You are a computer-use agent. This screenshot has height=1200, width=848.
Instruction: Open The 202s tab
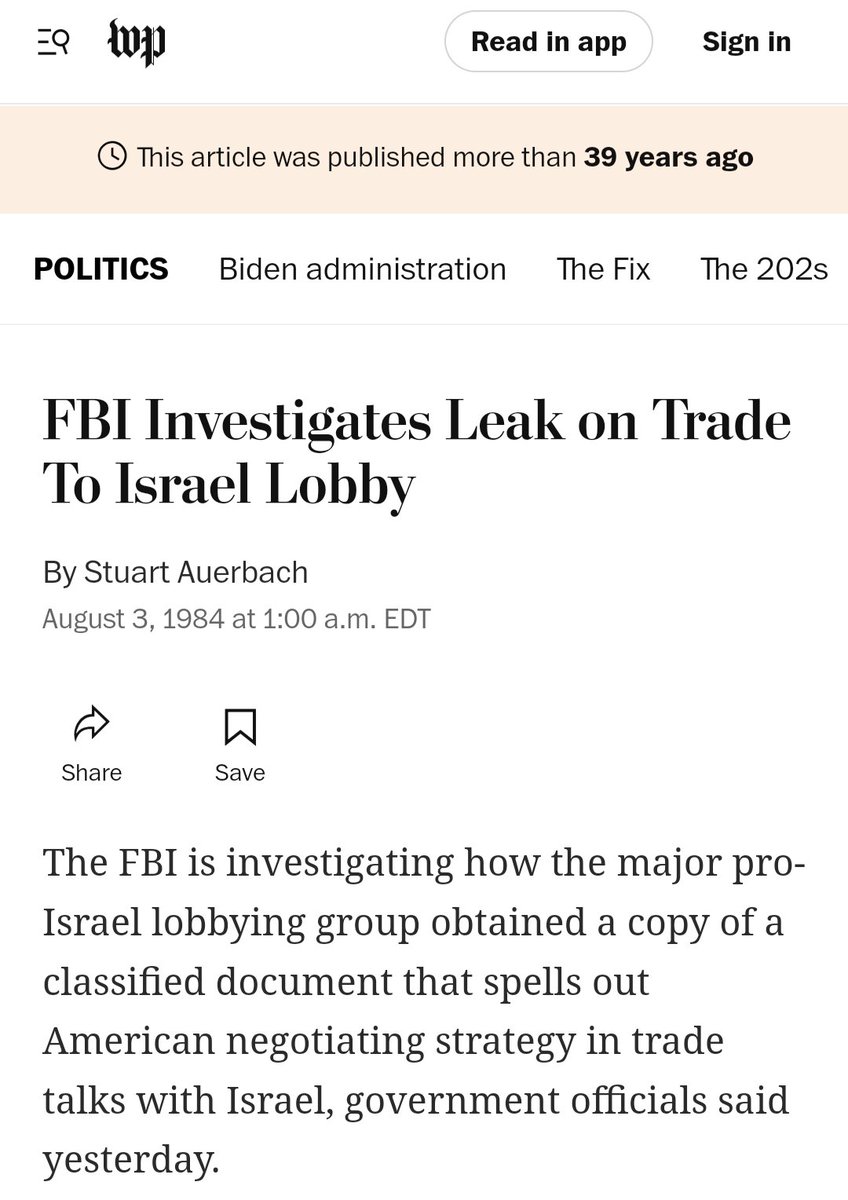click(764, 269)
